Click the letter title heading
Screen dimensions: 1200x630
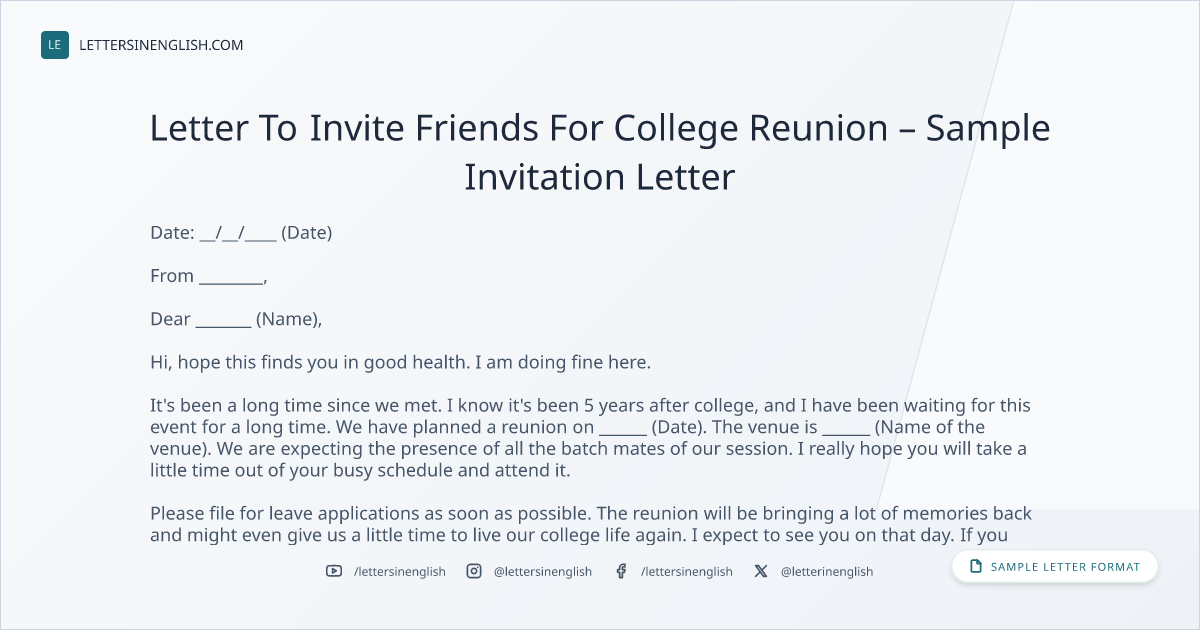pyautogui.click(x=600, y=153)
